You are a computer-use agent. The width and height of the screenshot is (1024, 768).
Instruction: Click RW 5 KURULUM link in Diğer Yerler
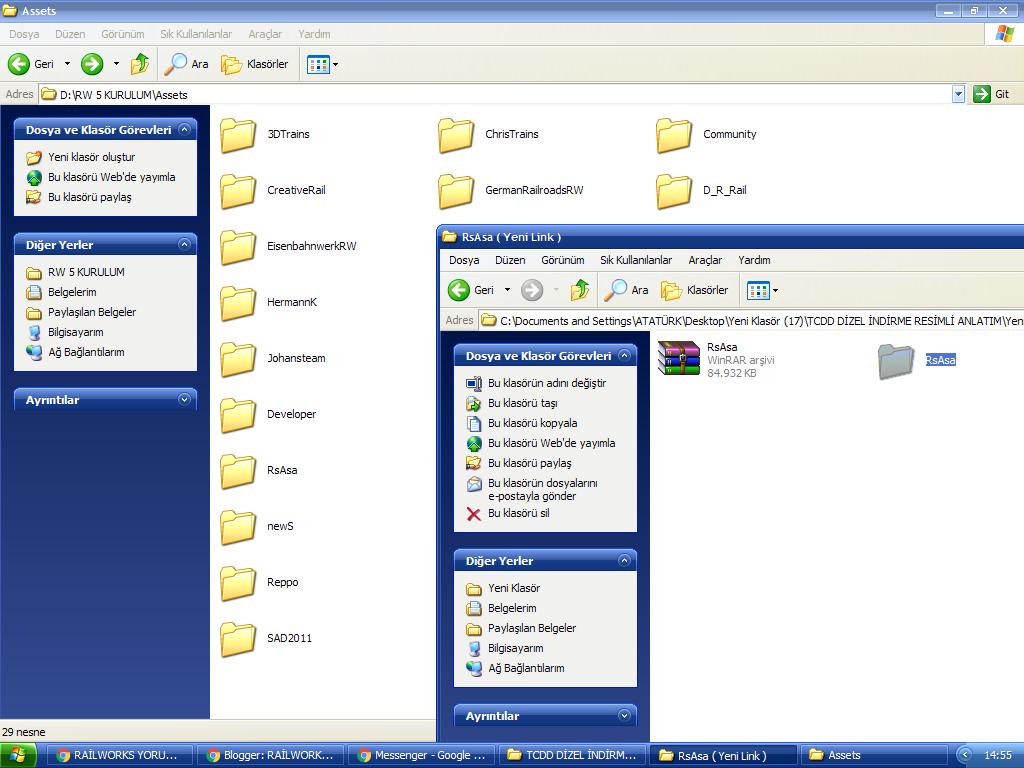click(x=76, y=272)
